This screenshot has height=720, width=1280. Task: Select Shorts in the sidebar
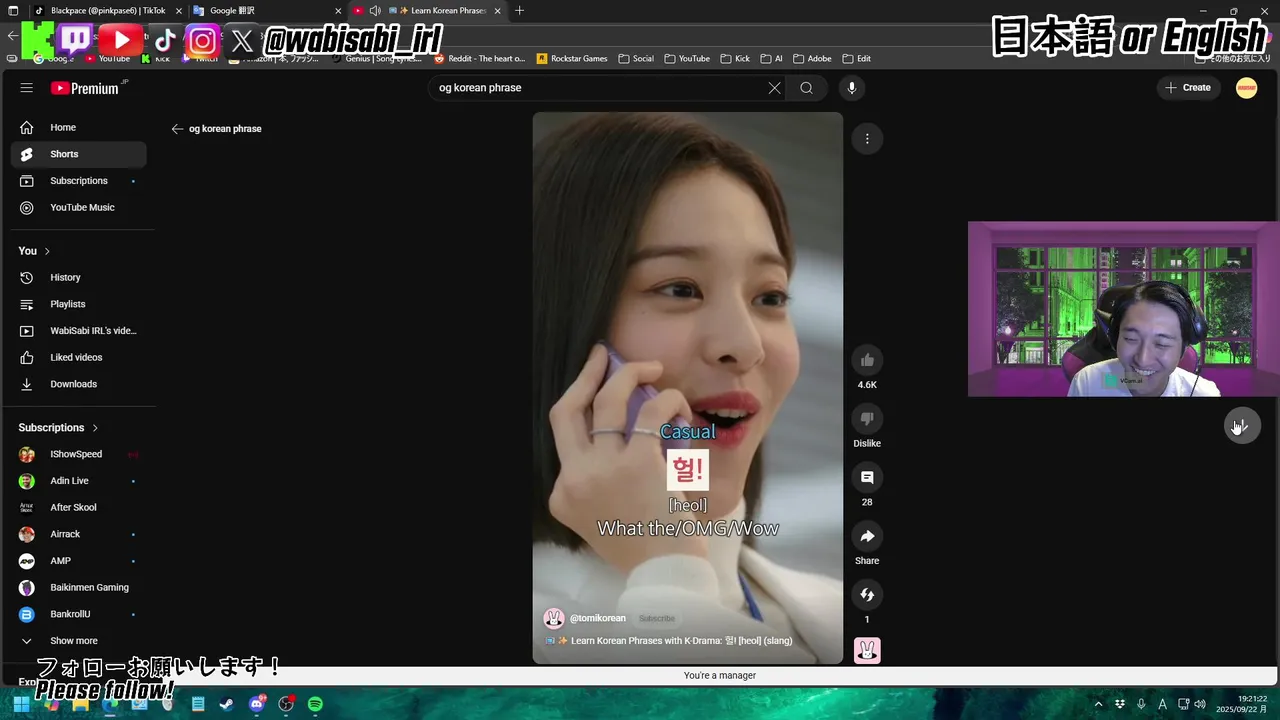coord(78,154)
